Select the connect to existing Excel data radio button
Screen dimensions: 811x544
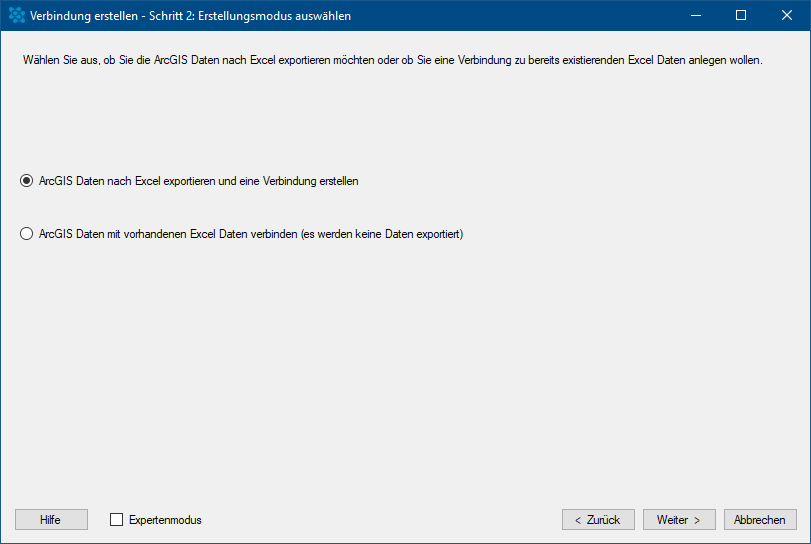[x=27, y=235]
